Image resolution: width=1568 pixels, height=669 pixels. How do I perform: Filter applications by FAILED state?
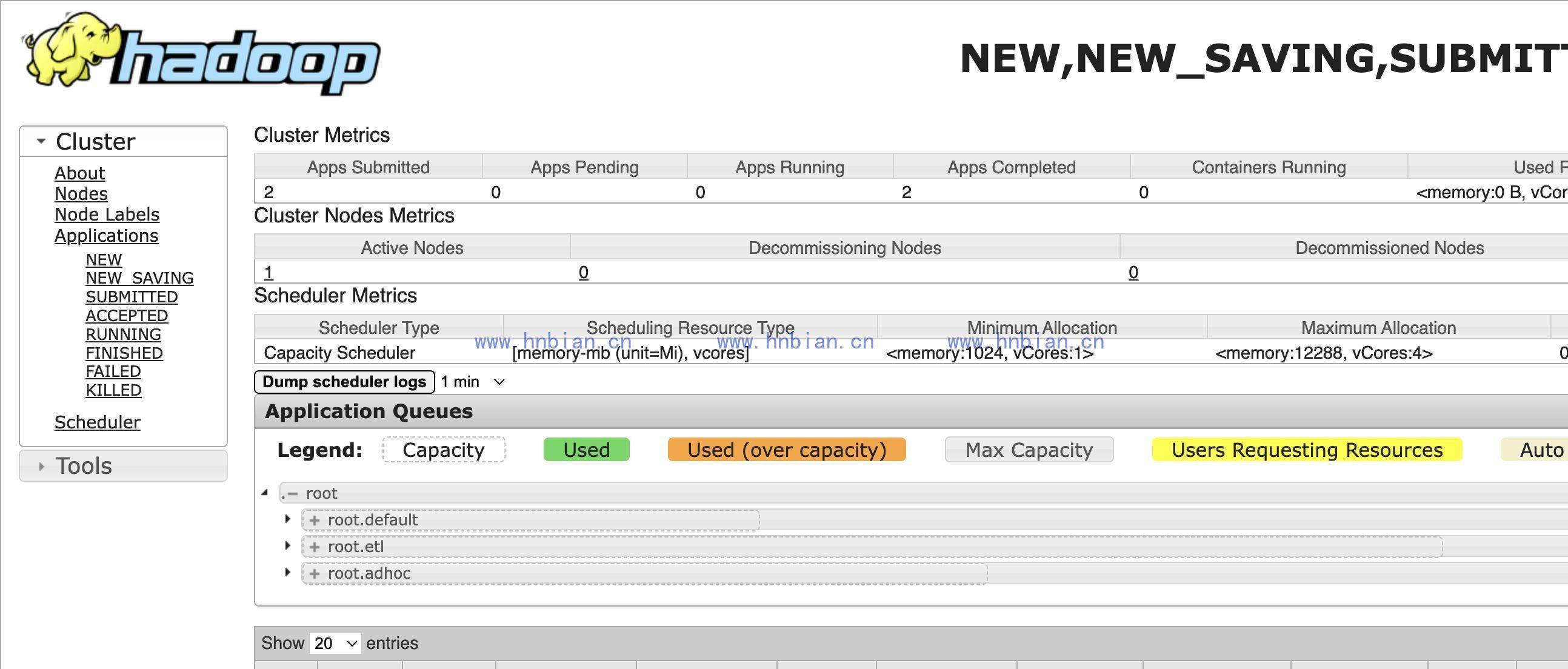coord(113,371)
